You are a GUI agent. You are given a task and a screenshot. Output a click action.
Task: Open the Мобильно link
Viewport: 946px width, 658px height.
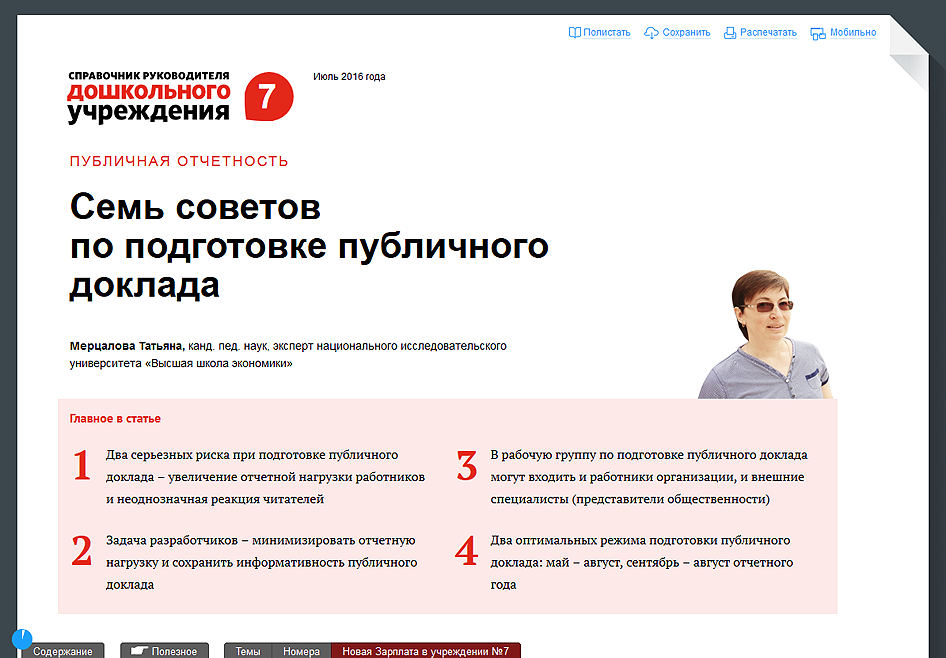coord(852,33)
